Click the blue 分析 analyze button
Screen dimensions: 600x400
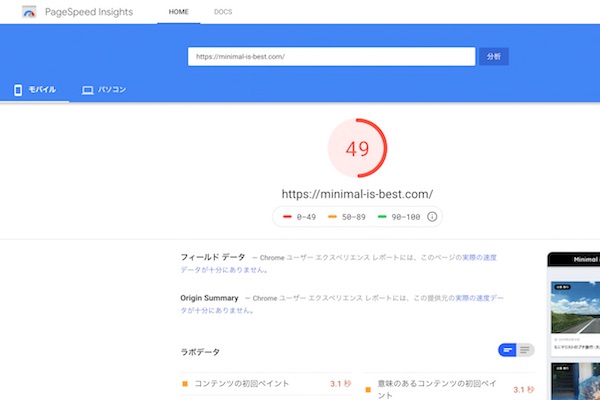click(494, 57)
